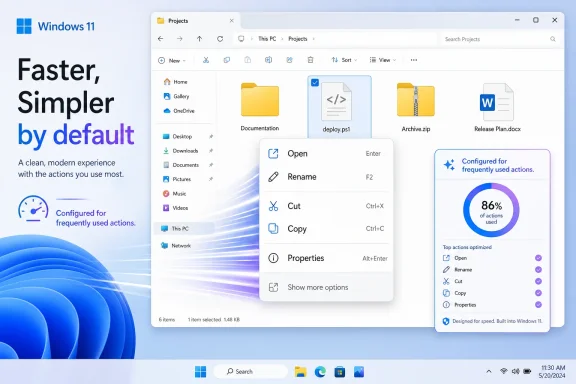Image resolution: width=576 pixels, height=384 pixels.
Task: Click the 11:30 AM clock in taskbar
Action: [x=553, y=368]
